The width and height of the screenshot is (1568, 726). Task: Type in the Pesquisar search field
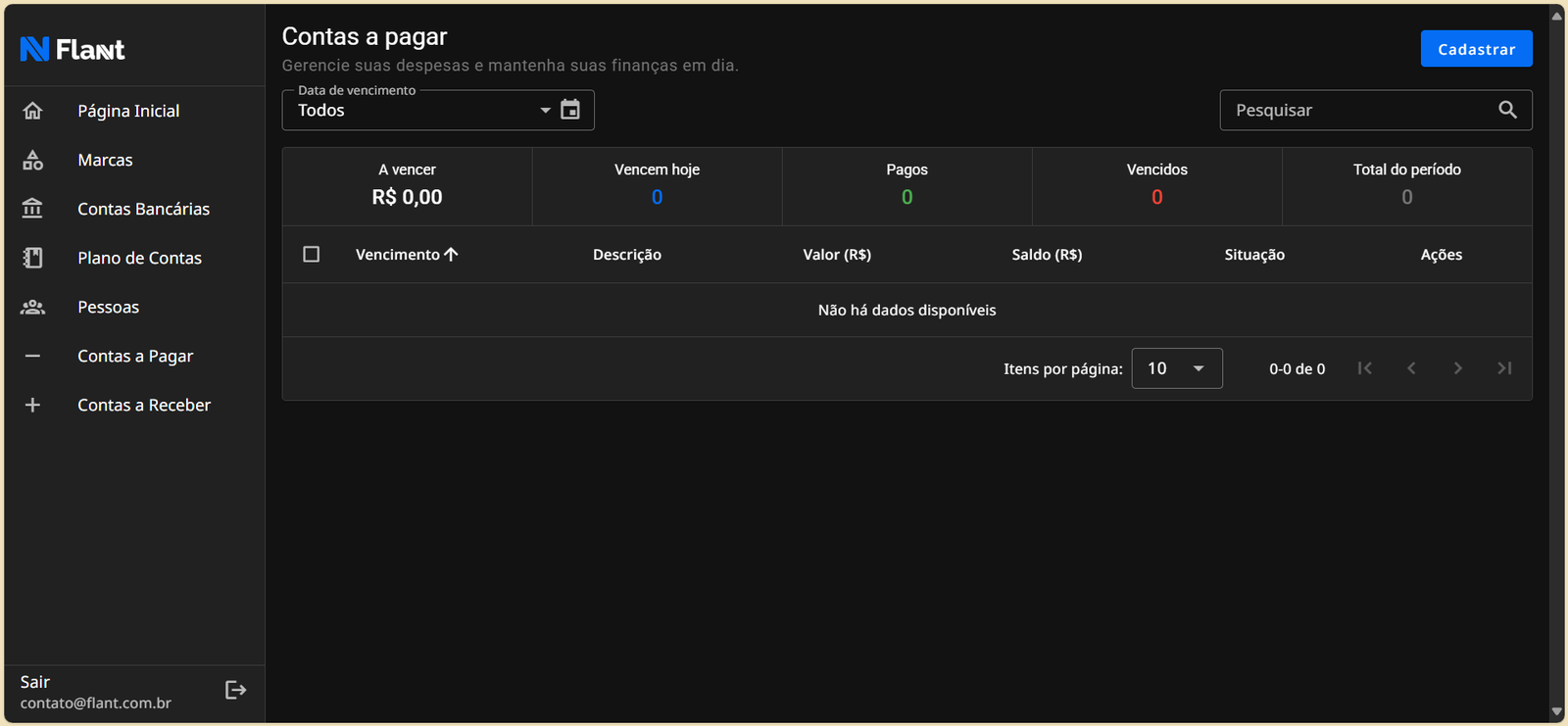(x=1357, y=110)
